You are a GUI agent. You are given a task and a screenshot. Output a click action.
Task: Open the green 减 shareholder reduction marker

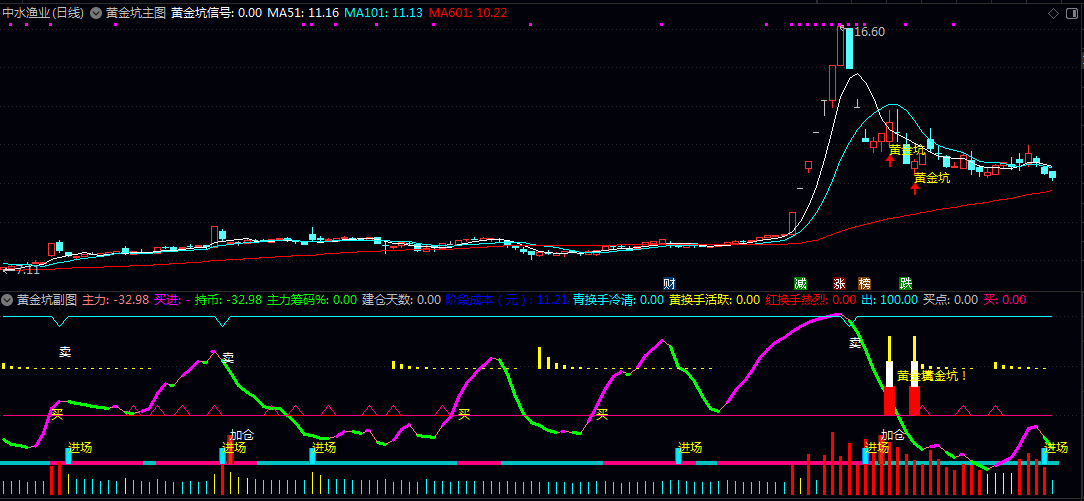800,283
